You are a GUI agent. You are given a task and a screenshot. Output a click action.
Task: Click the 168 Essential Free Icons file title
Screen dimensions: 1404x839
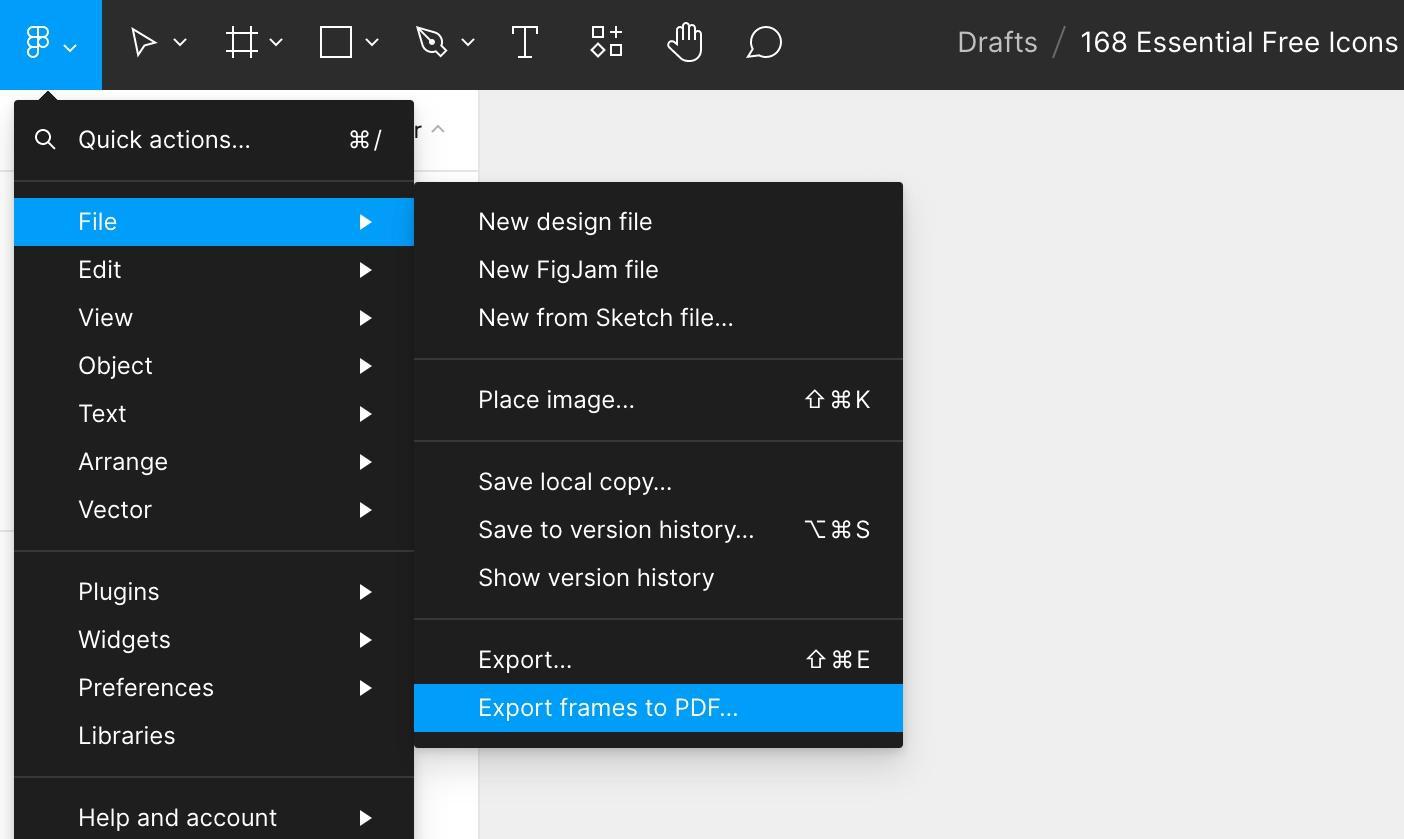click(x=1239, y=43)
